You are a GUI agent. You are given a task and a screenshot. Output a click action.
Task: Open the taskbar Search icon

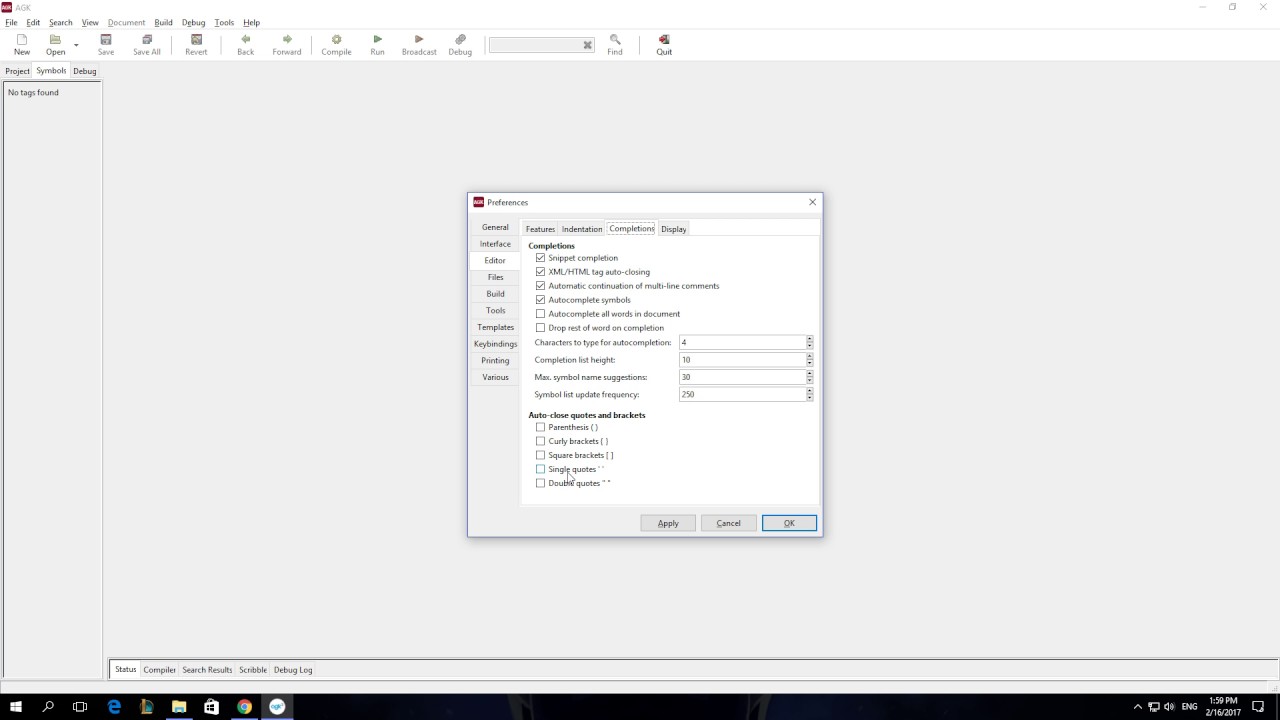pyautogui.click(x=48, y=707)
